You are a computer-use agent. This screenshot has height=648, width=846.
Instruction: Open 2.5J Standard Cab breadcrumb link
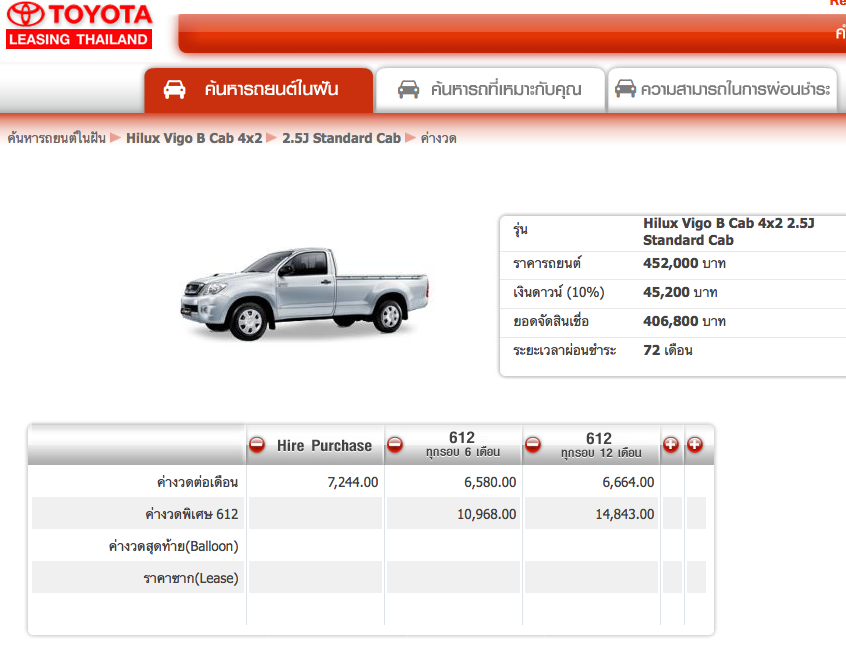[342, 138]
